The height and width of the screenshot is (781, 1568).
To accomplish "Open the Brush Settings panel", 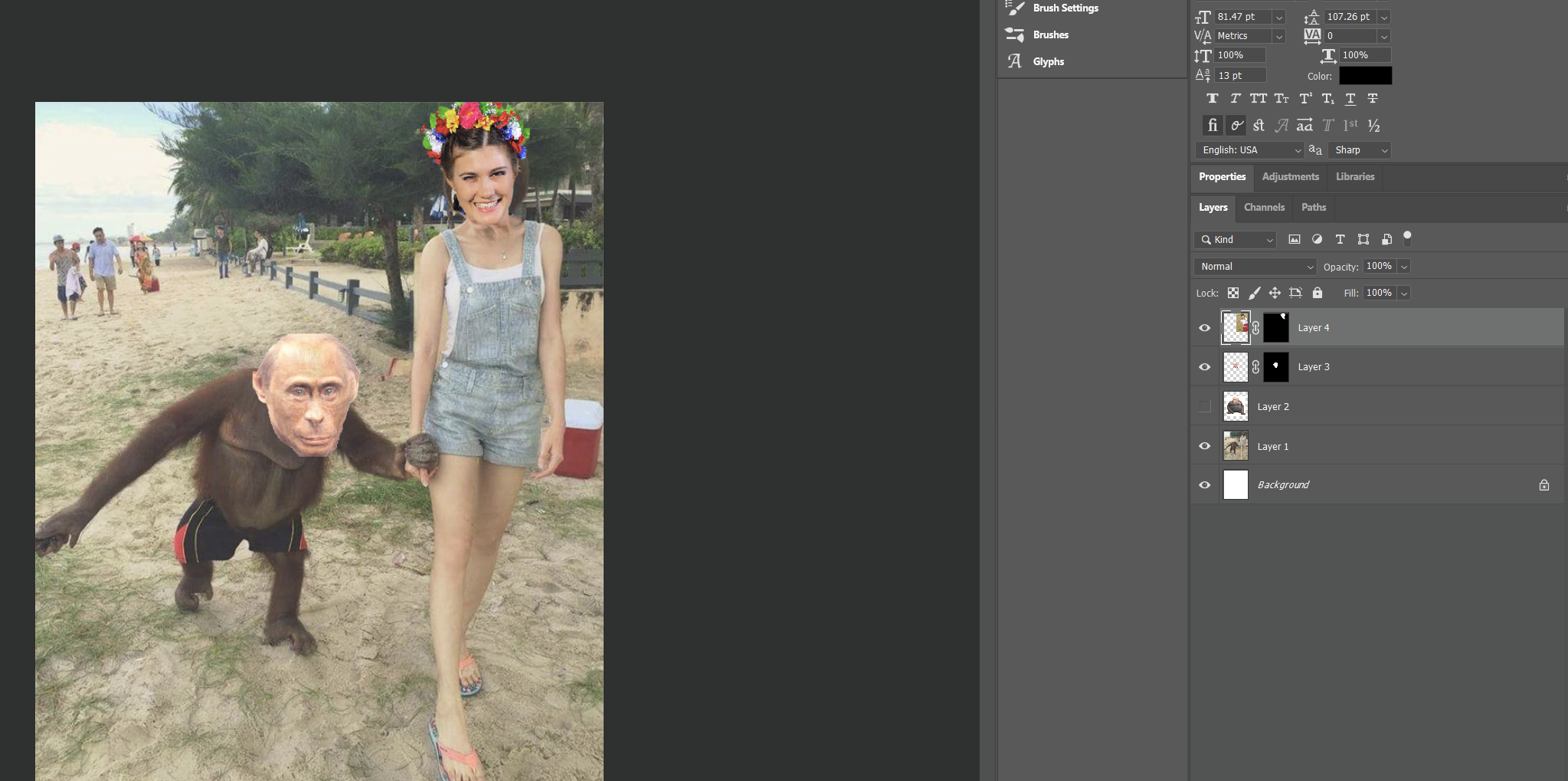I will point(1065,8).
